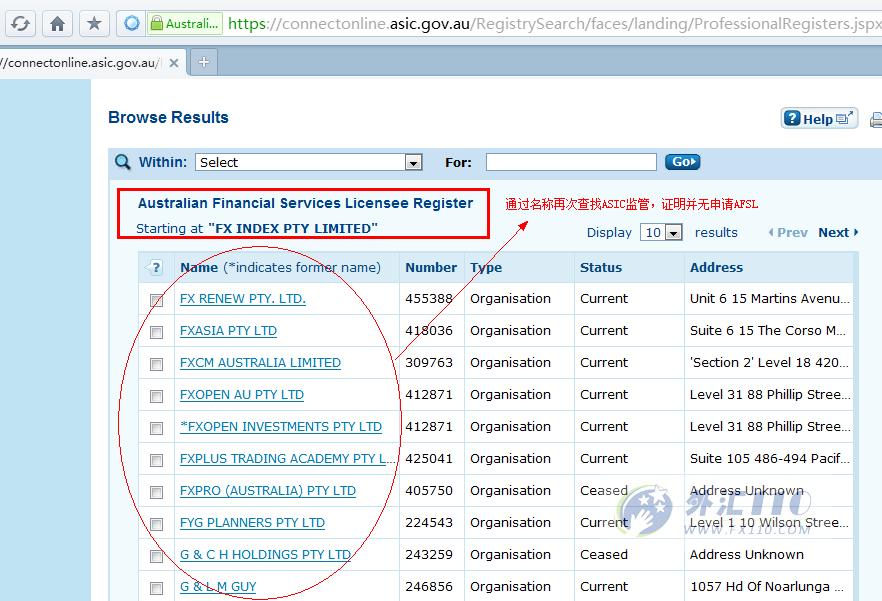Click the bookmark star icon
This screenshot has width=882, height=601.
click(x=94, y=24)
